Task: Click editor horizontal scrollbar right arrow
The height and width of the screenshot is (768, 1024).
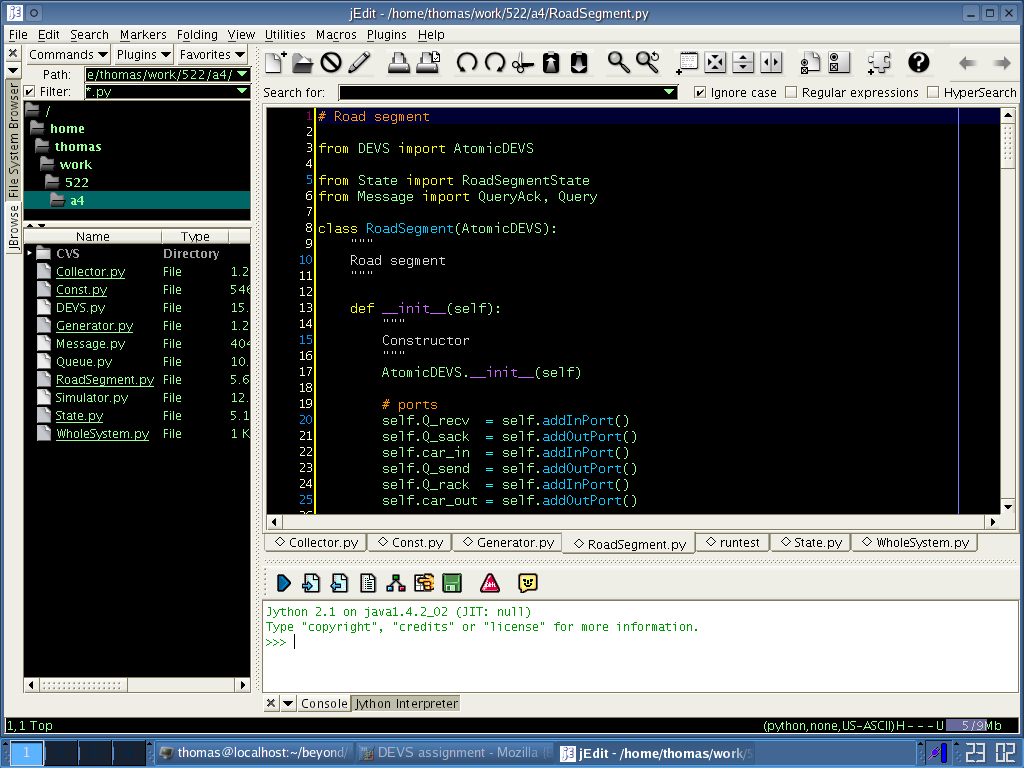Action: tap(993, 522)
